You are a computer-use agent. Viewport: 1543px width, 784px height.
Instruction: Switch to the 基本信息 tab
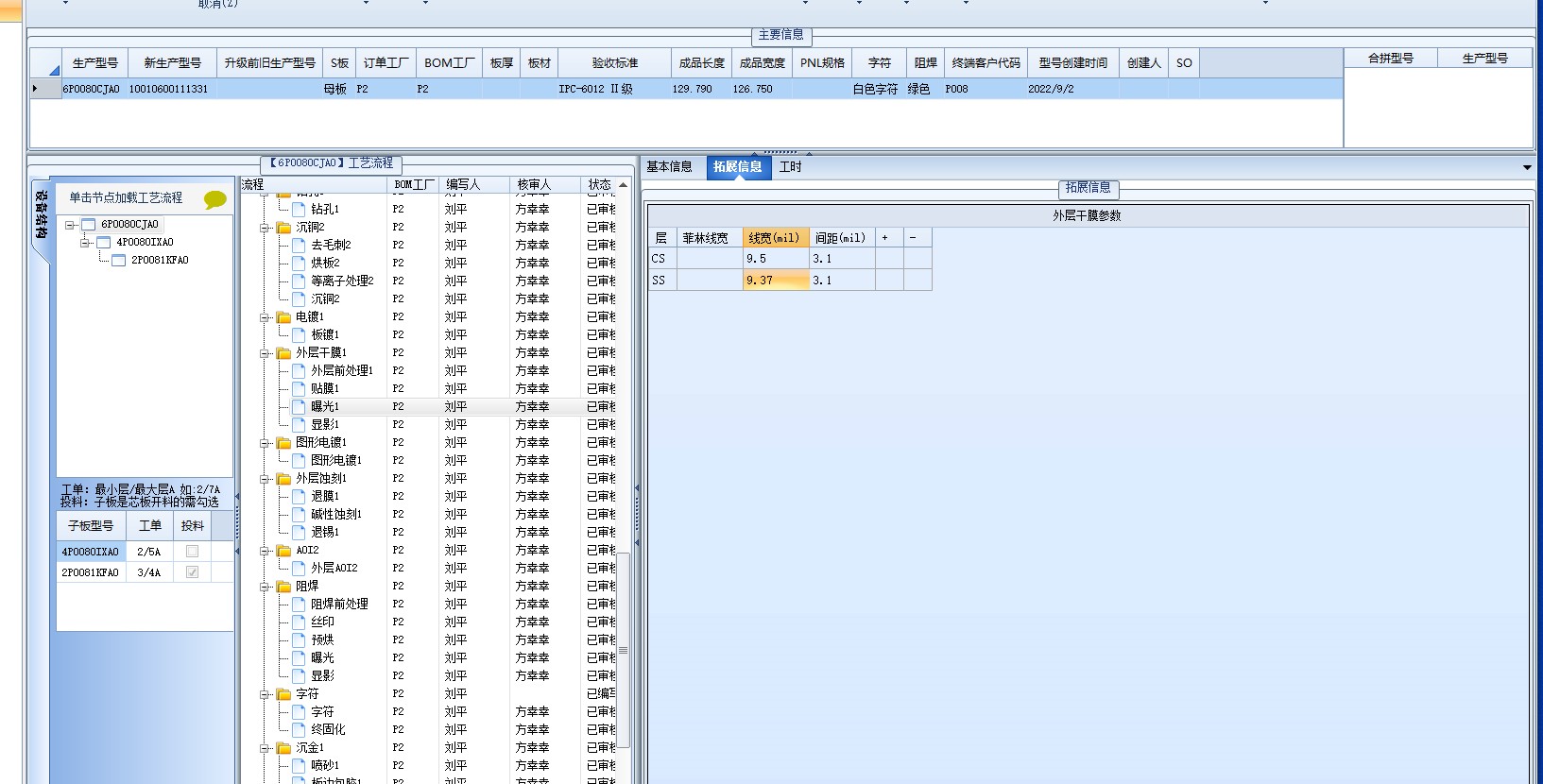[669, 167]
